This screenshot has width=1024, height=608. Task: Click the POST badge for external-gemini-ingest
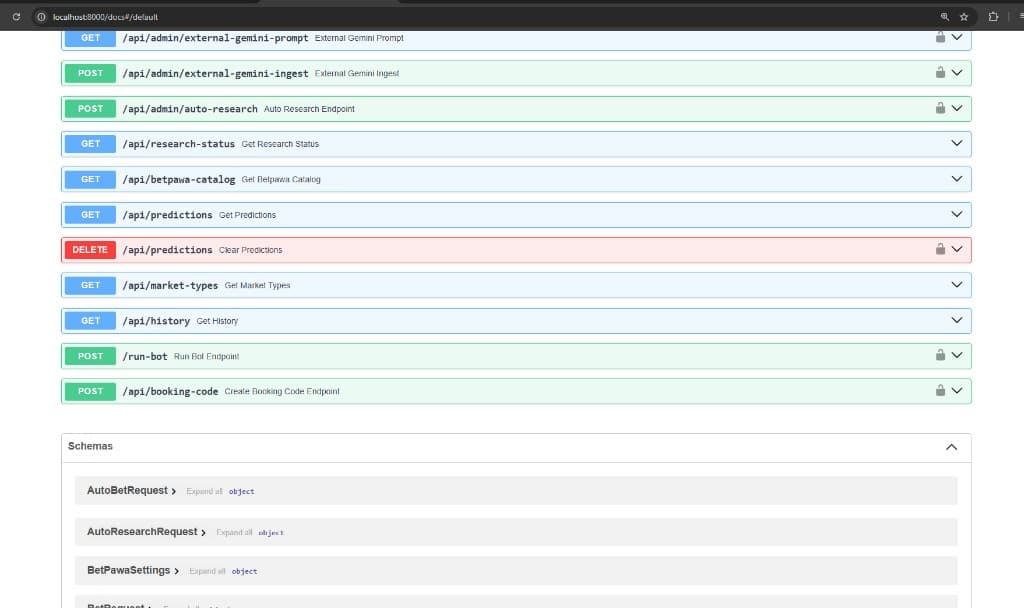pos(90,73)
